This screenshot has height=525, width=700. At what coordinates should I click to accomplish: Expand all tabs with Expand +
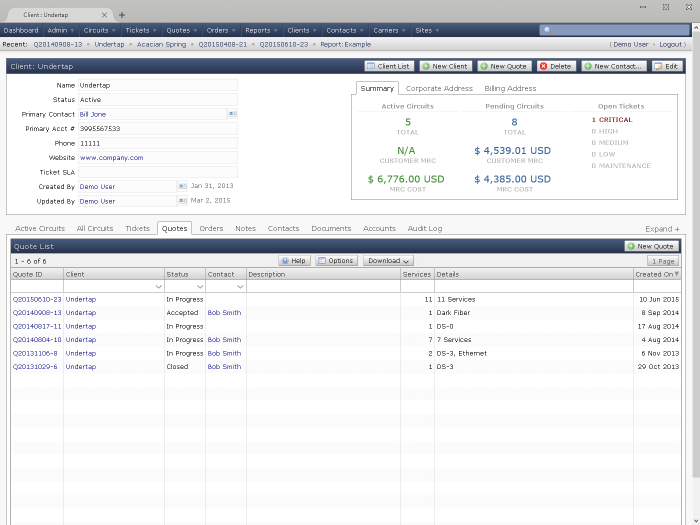click(664, 229)
